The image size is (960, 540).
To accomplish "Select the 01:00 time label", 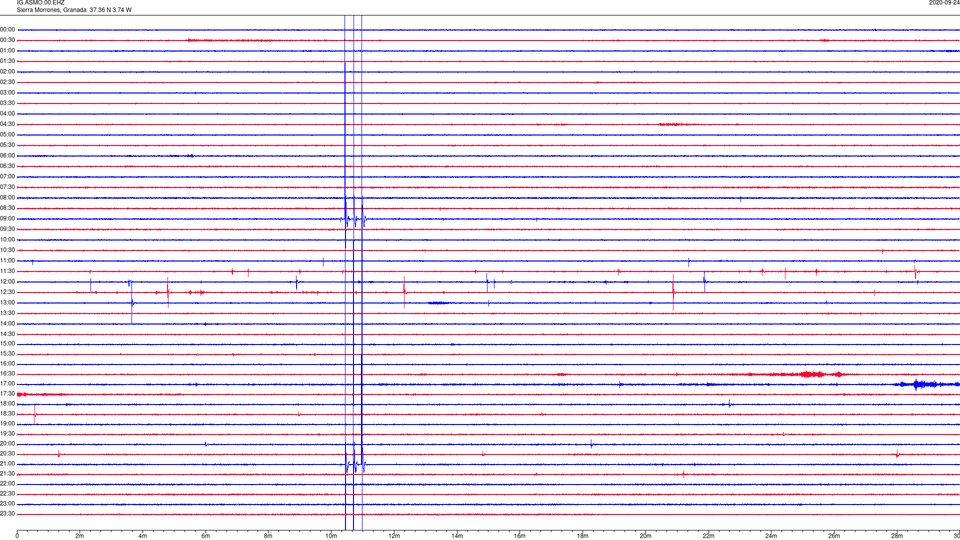I will point(7,50).
